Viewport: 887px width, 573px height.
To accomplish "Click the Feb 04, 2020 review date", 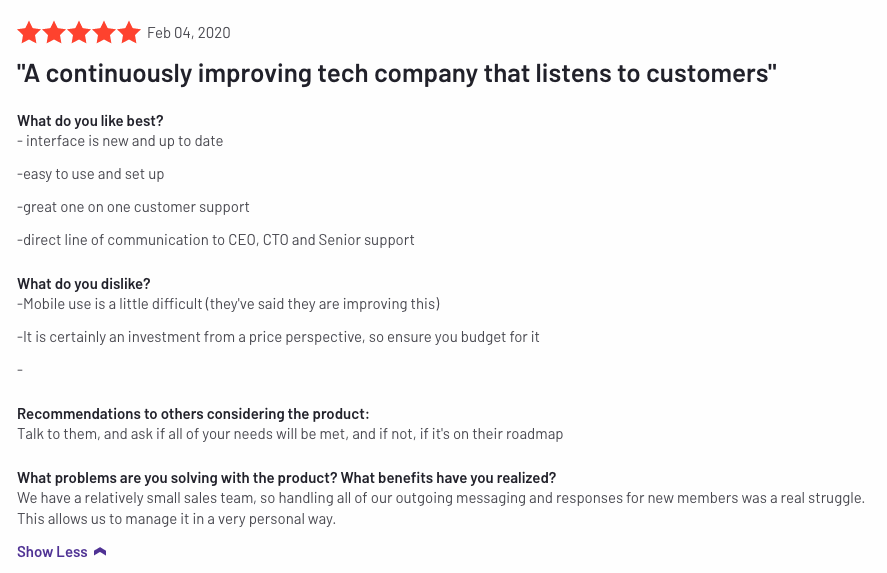I will coord(188,33).
